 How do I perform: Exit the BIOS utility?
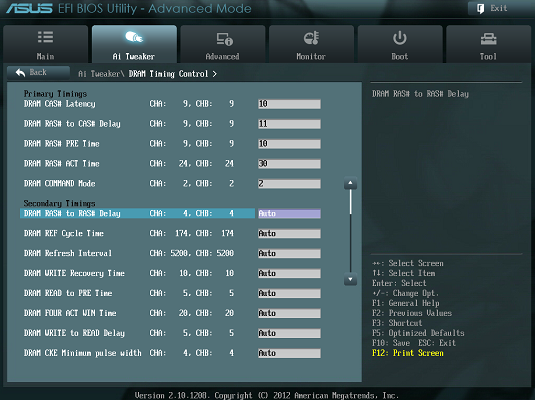click(x=501, y=9)
